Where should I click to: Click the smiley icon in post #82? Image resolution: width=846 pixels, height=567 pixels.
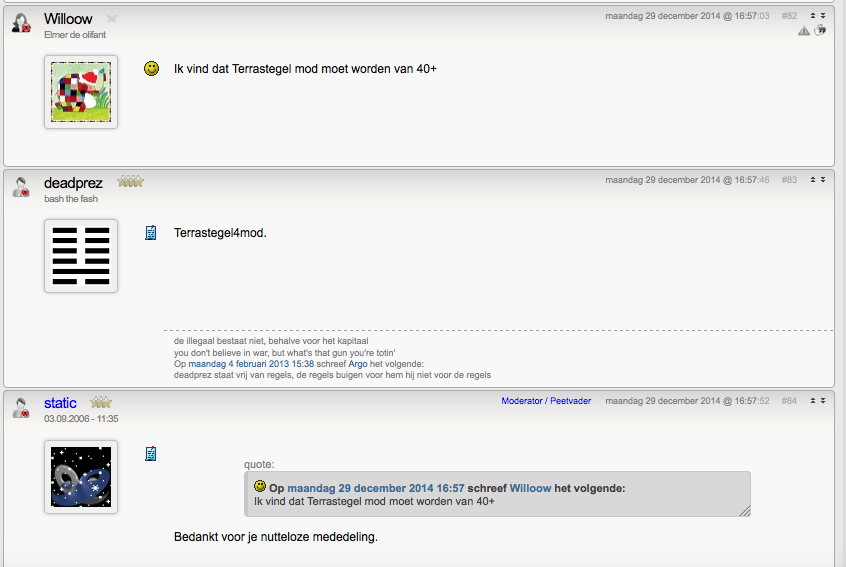[152, 69]
